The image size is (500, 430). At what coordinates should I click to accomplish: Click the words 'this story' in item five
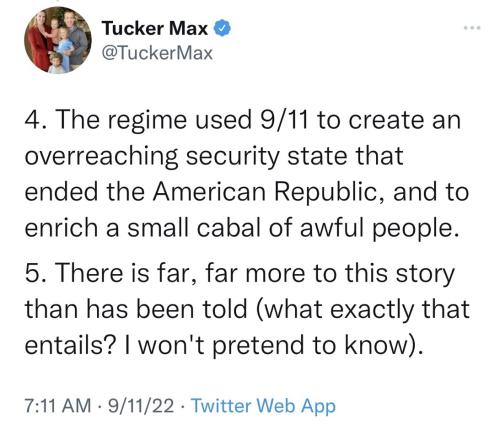point(399,274)
